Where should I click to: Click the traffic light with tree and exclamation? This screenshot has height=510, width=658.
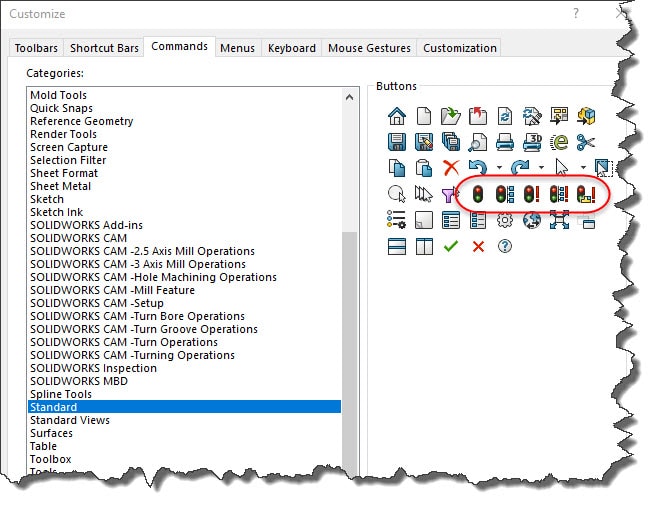559,194
